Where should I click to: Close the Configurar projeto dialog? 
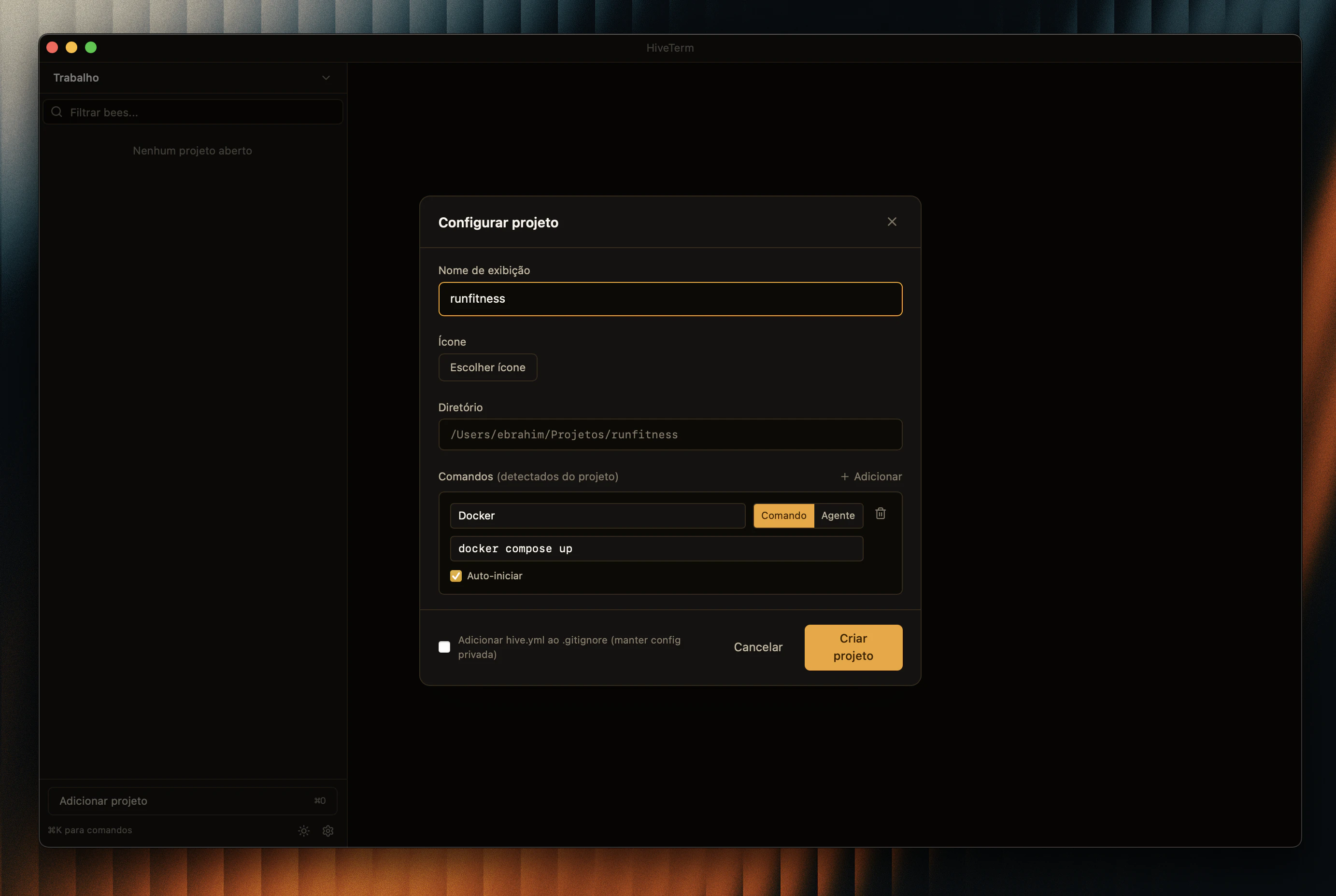click(x=892, y=222)
